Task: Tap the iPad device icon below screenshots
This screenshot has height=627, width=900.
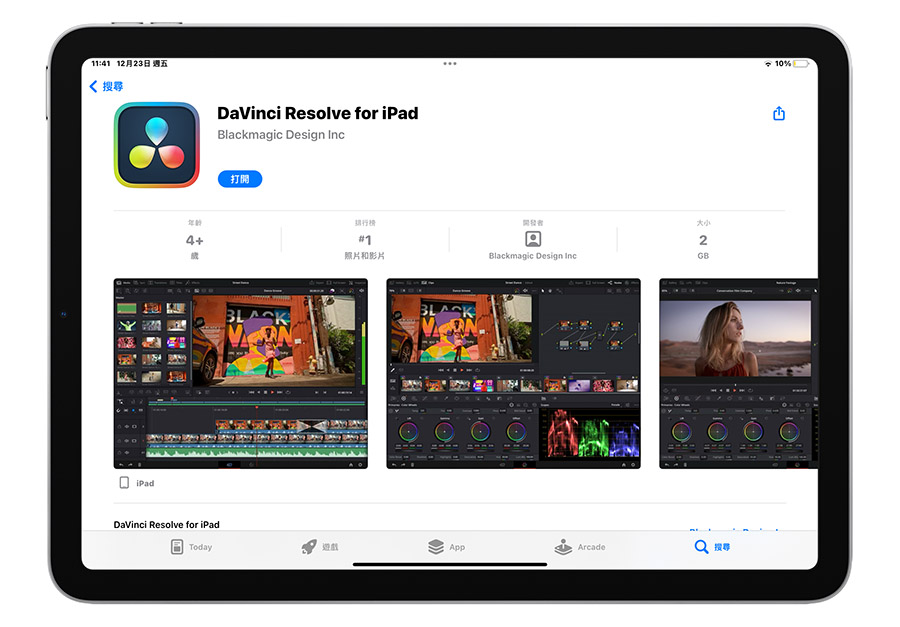Action: click(x=124, y=483)
